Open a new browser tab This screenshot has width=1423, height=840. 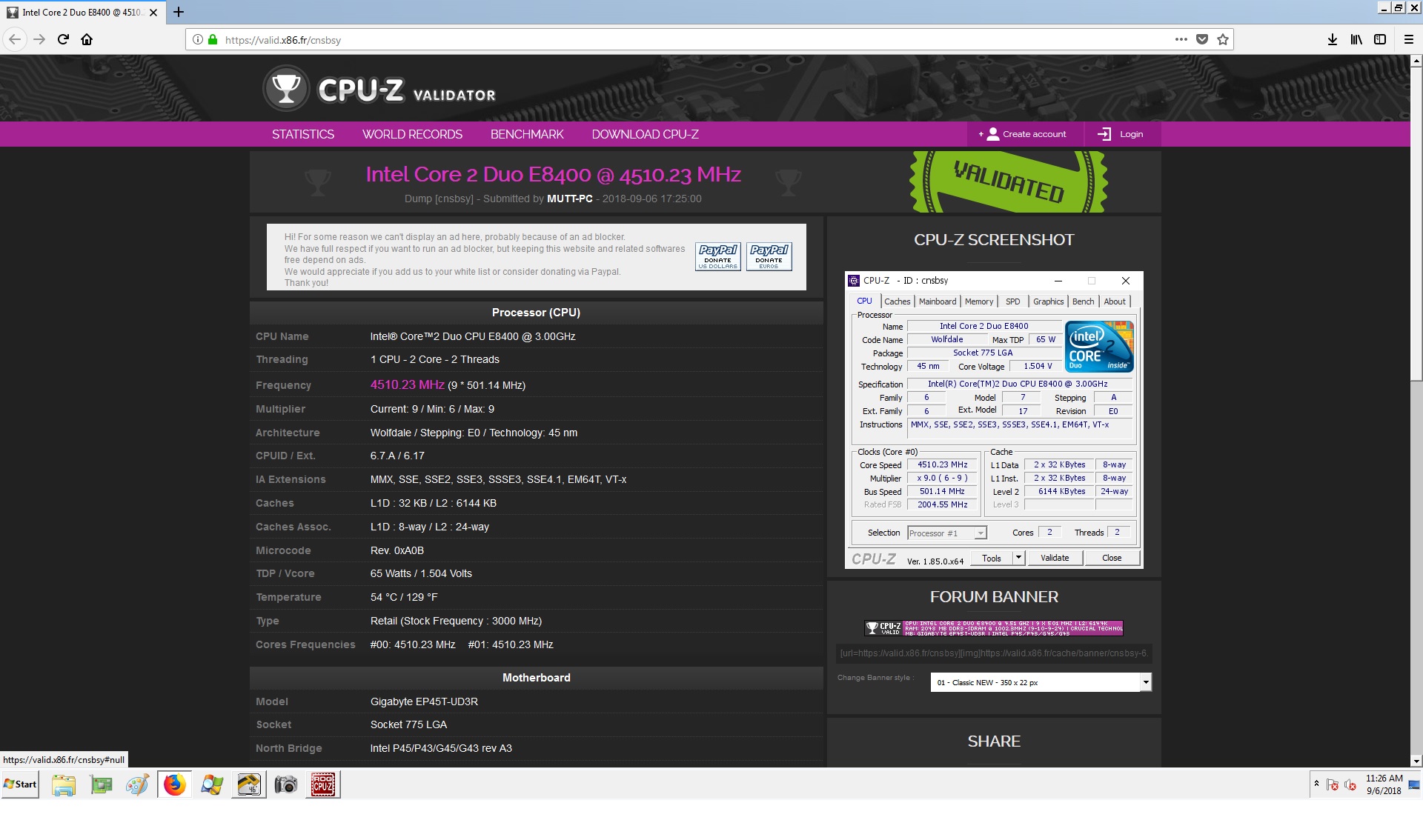point(179,12)
